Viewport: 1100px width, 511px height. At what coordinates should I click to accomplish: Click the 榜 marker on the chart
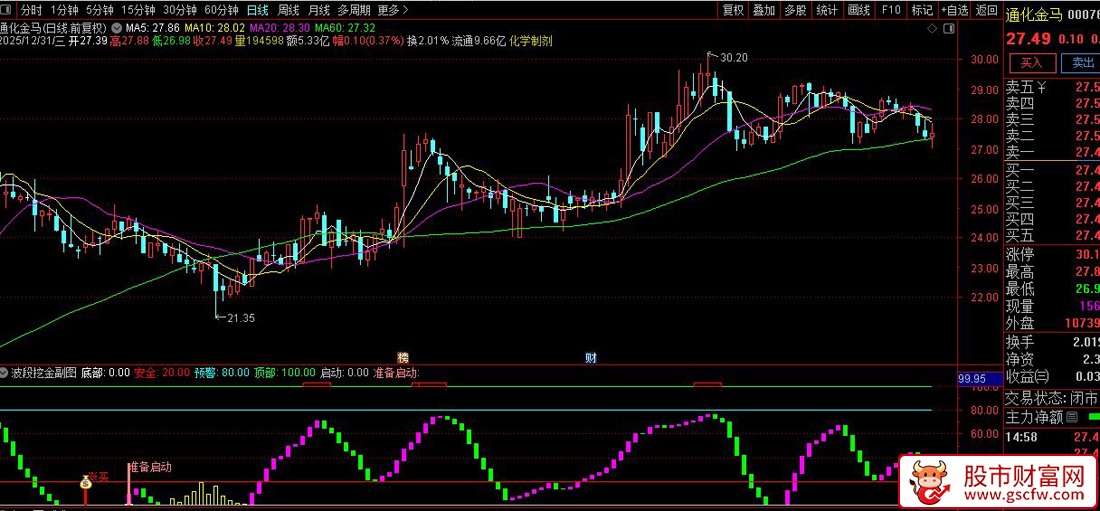coord(403,357)
